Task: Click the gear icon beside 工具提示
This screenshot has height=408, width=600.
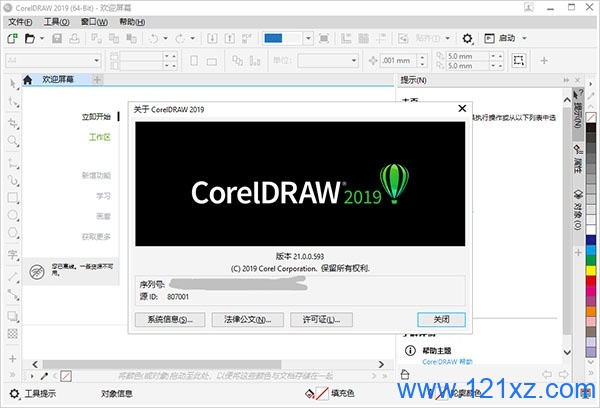Action: tap(14, 393)
